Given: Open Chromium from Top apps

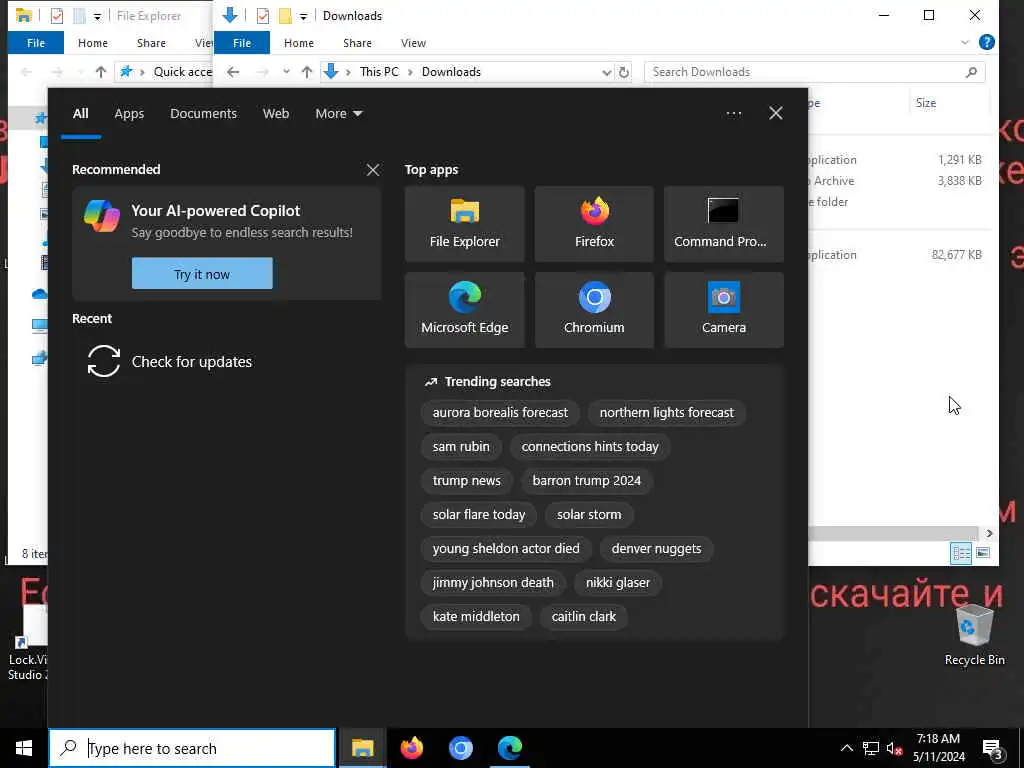Looking at the screenshot, I should click(594, 310).
